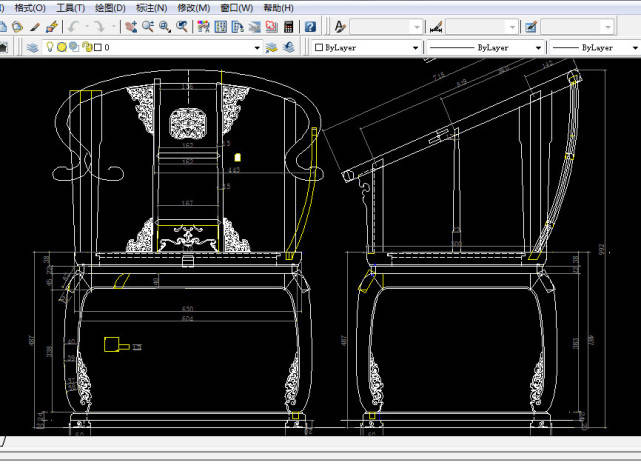Click the Pan realtime tool icon
Screen dimensions: 641x471
tap(131, 27)
